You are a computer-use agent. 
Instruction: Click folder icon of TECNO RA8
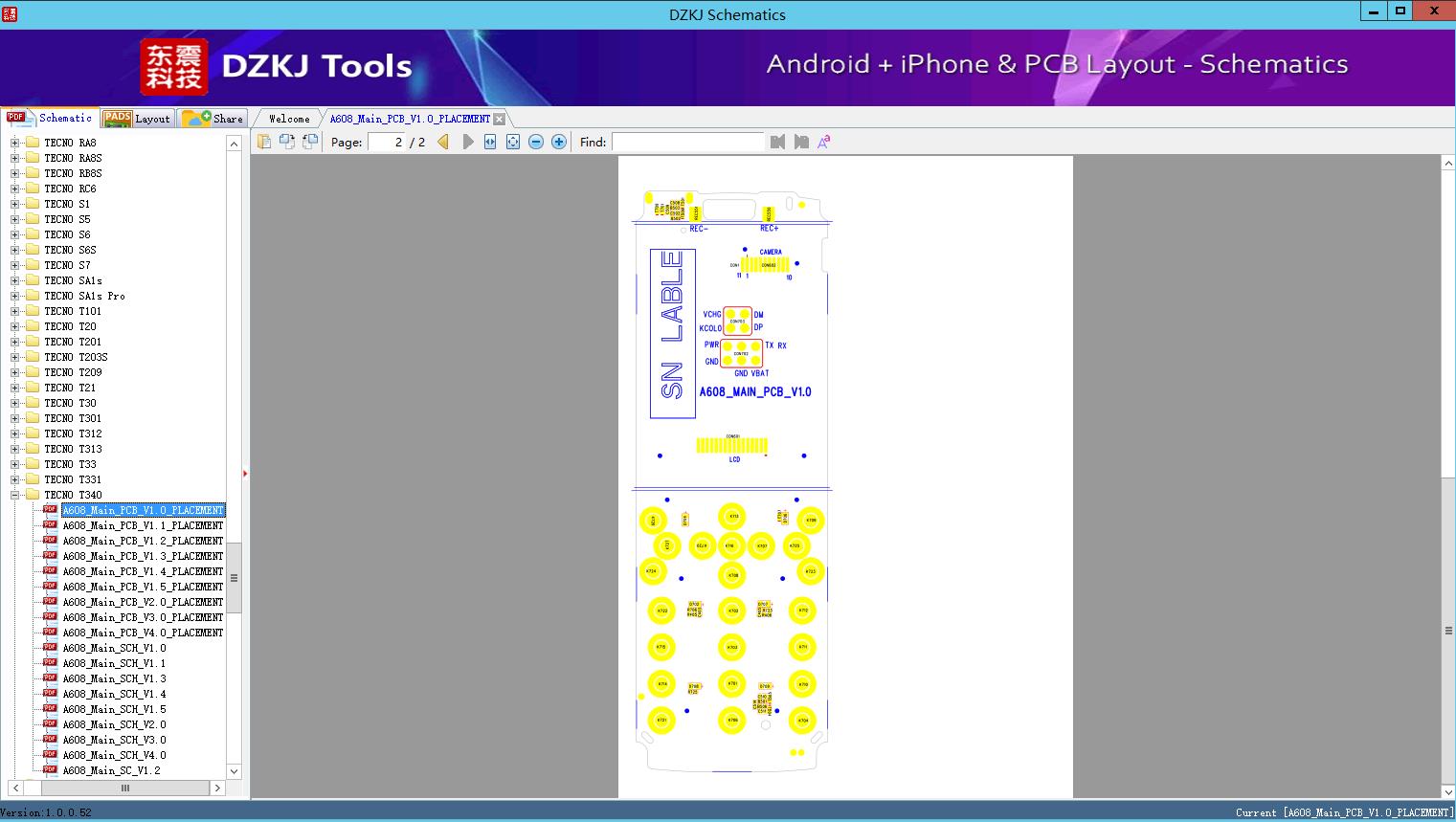(x=33, y=143)
